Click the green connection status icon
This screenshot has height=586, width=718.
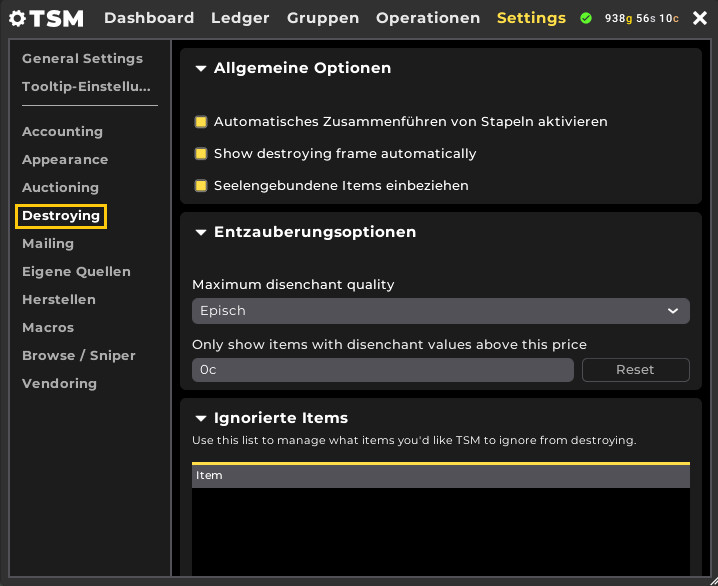(x=586, y=18)
